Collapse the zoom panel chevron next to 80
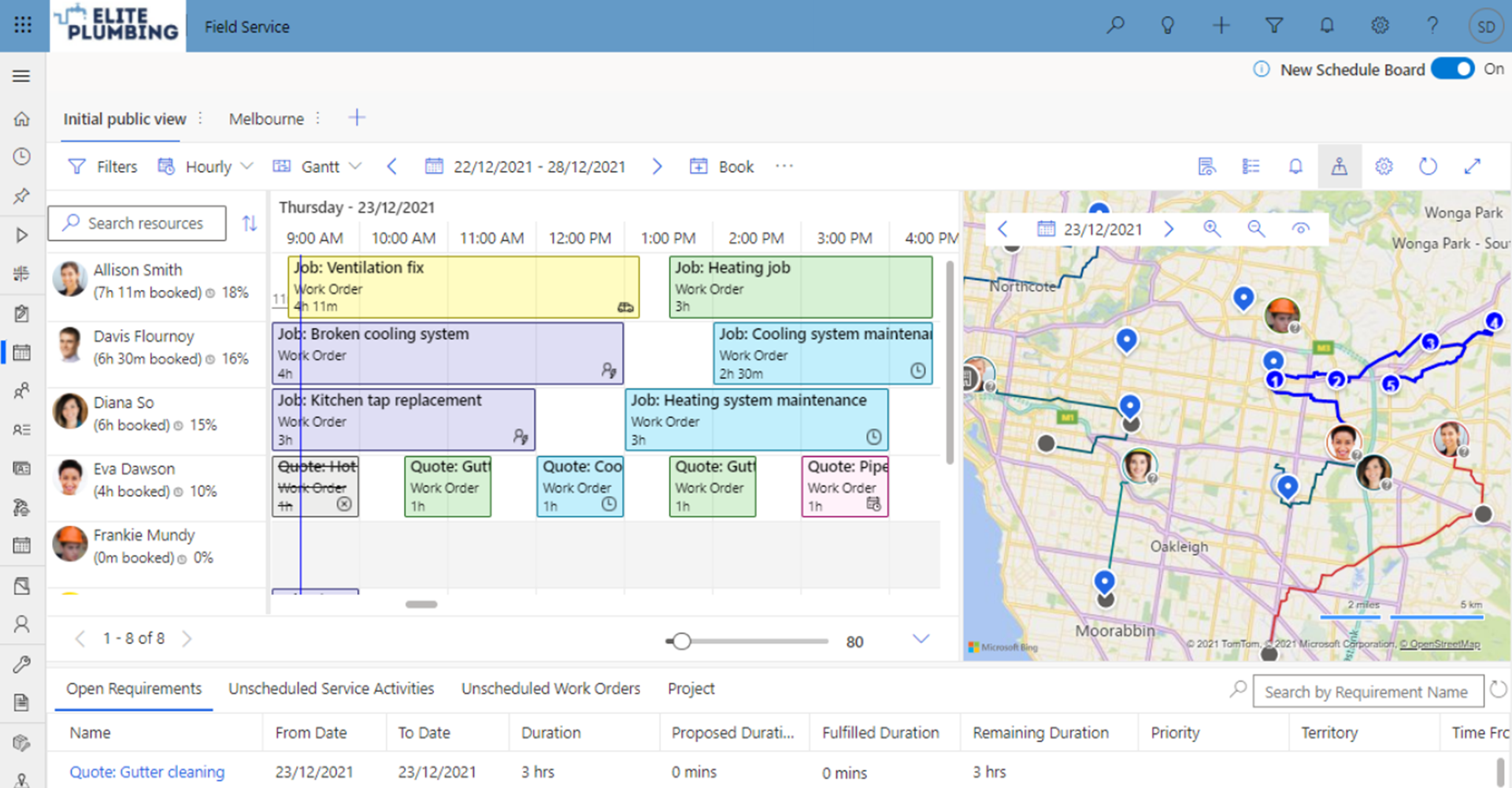This screenshot has width=1512, height=788. click(x=921, y=639)
